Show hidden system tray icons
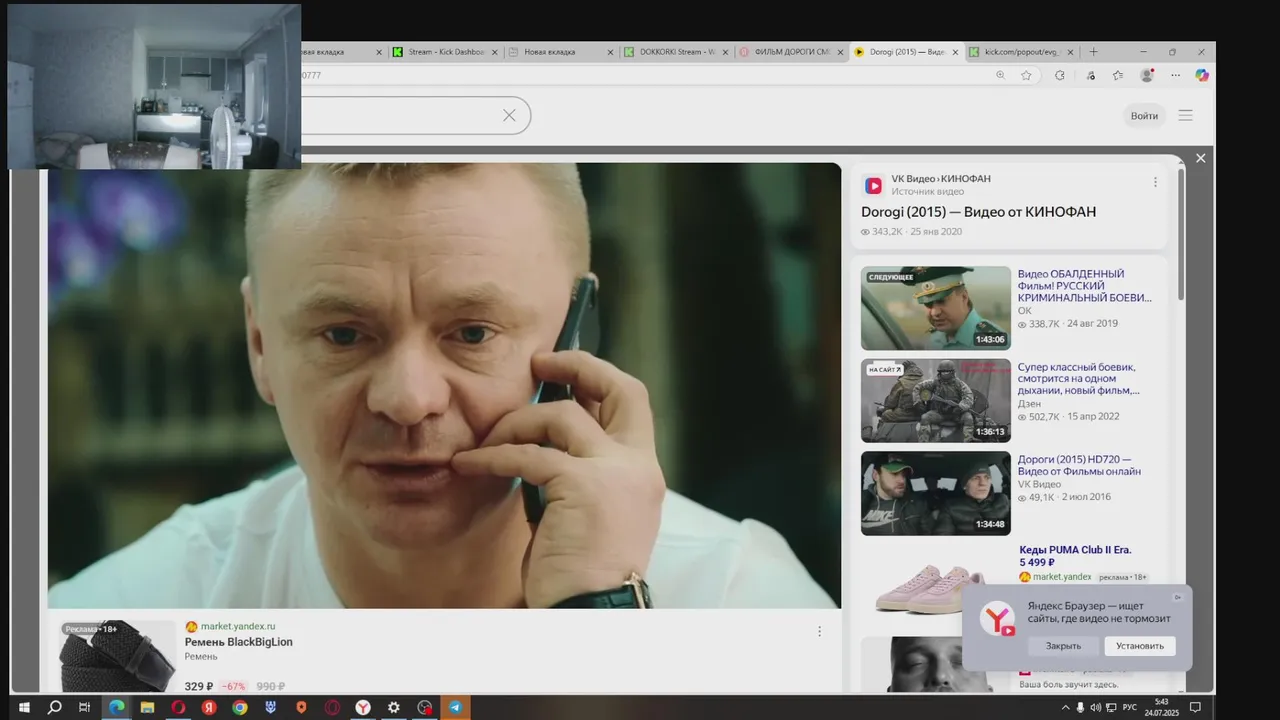Viewport: 1280px width, 720px height. pos(1064,707)
